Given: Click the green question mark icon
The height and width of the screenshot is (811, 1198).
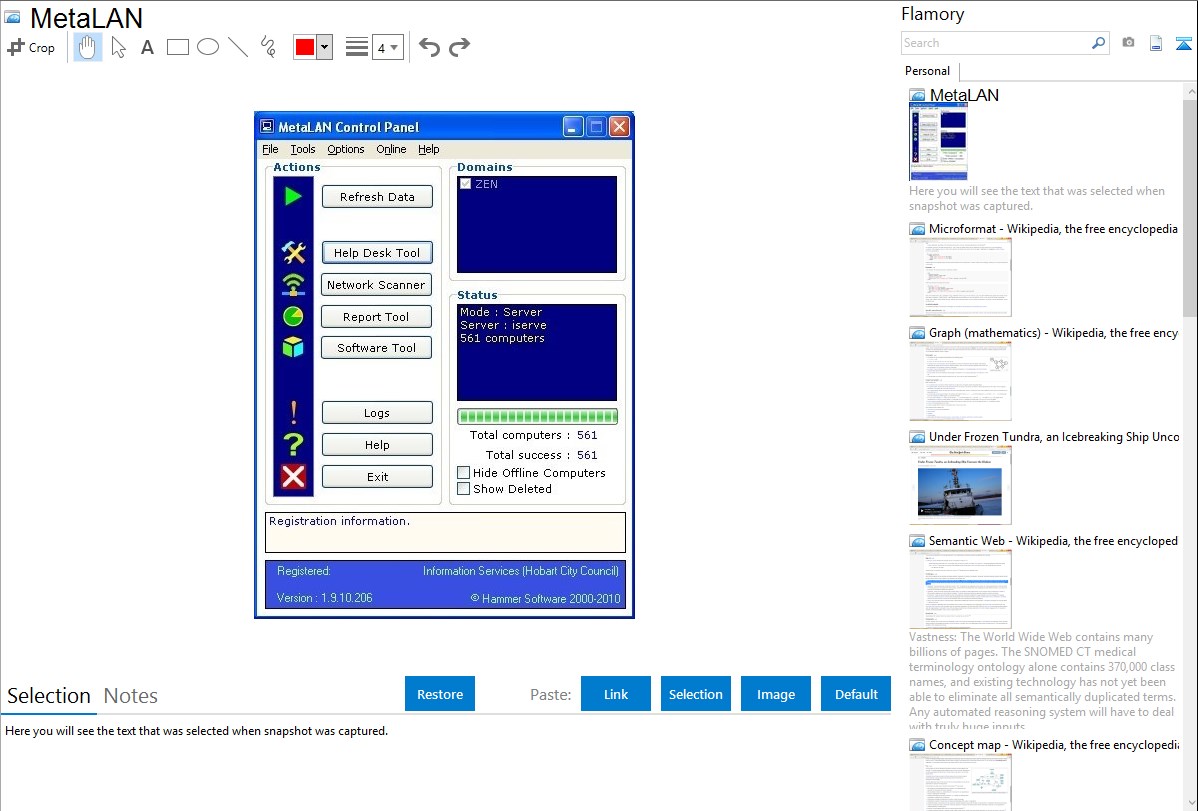Looking at the screenshot, I should pyautogui.click(x=293, y=444).
